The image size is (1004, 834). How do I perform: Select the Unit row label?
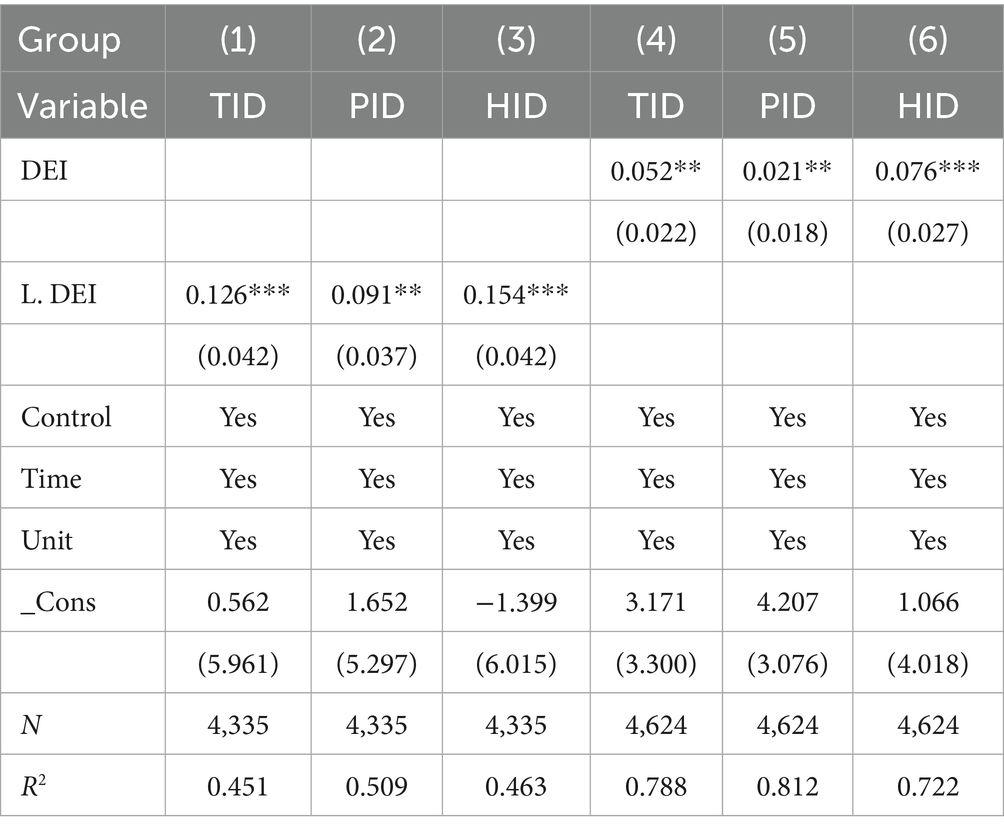click(49, 540)
